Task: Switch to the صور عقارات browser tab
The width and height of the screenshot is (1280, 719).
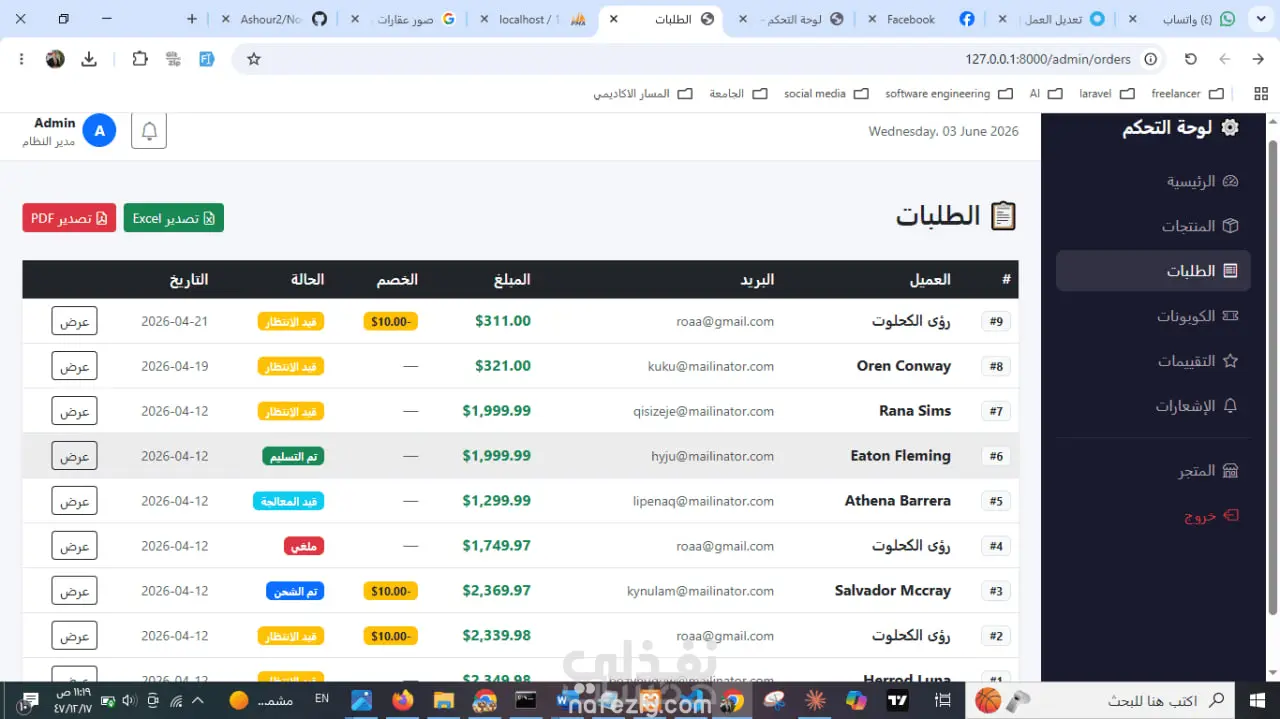Action: [x=405, y=19]
